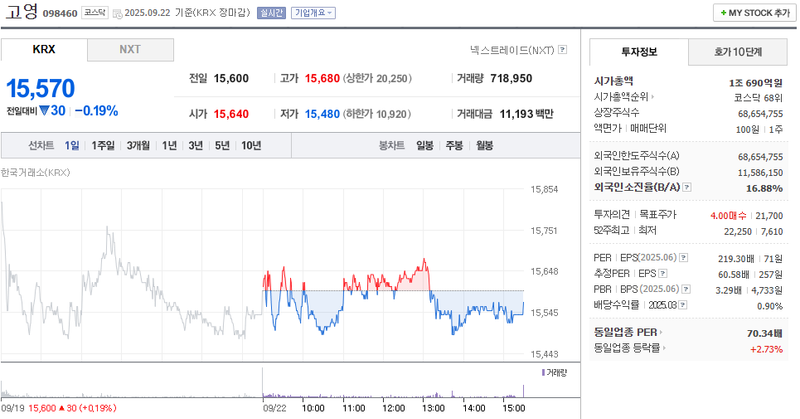Screen dimensions: 800x419
Task: Click the blue down-triangle beside 30
Action: 44,110
